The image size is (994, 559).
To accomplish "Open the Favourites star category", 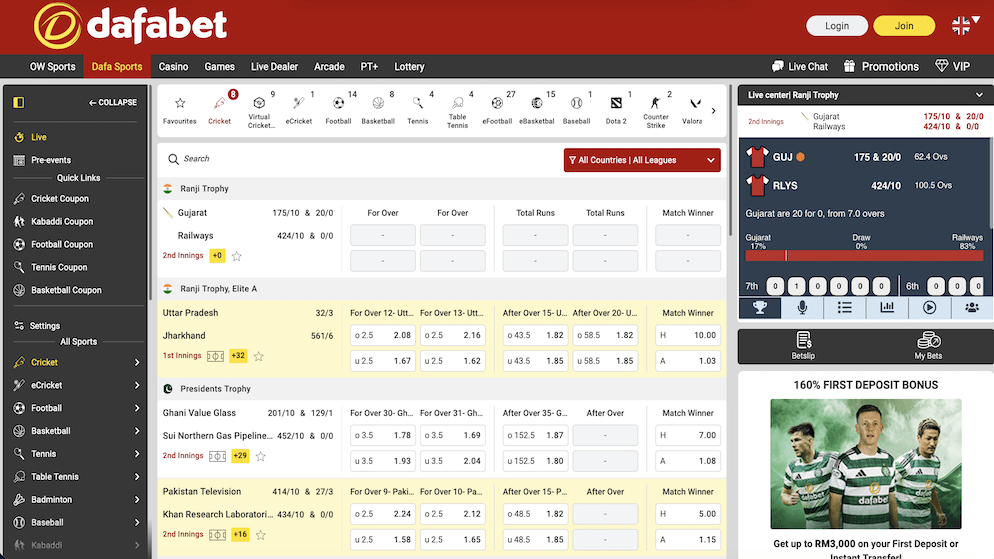I will [x=179, y=110].
